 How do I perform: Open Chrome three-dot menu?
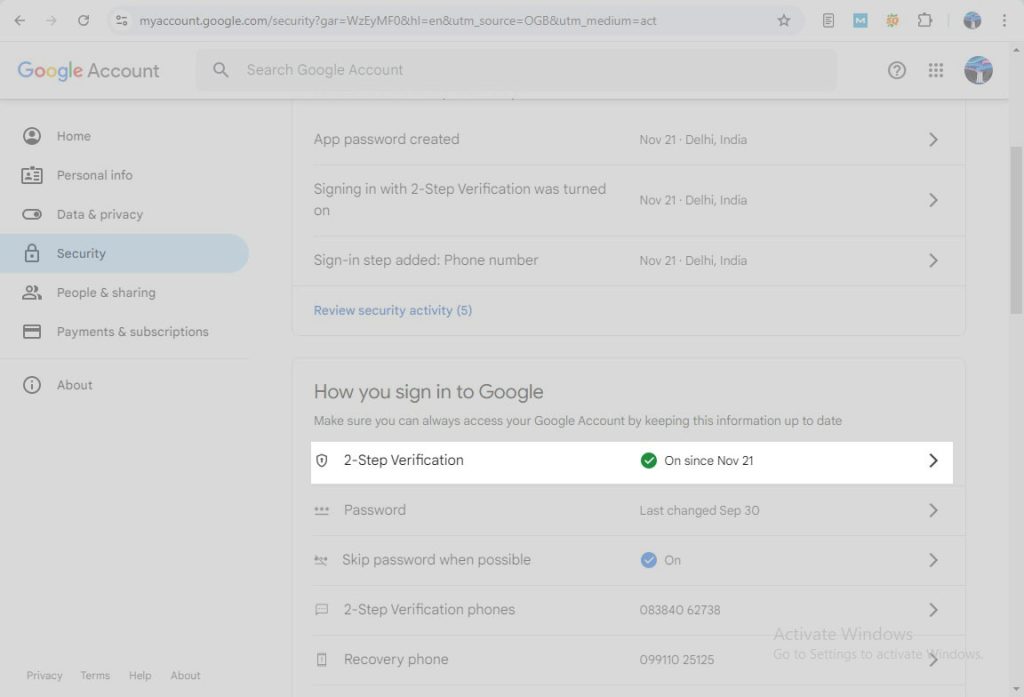pos(1004,20)
